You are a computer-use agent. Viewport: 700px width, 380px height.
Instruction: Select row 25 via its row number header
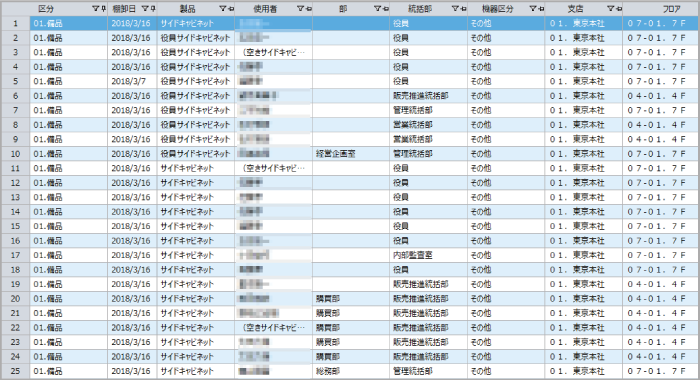(x=16, y=371)
